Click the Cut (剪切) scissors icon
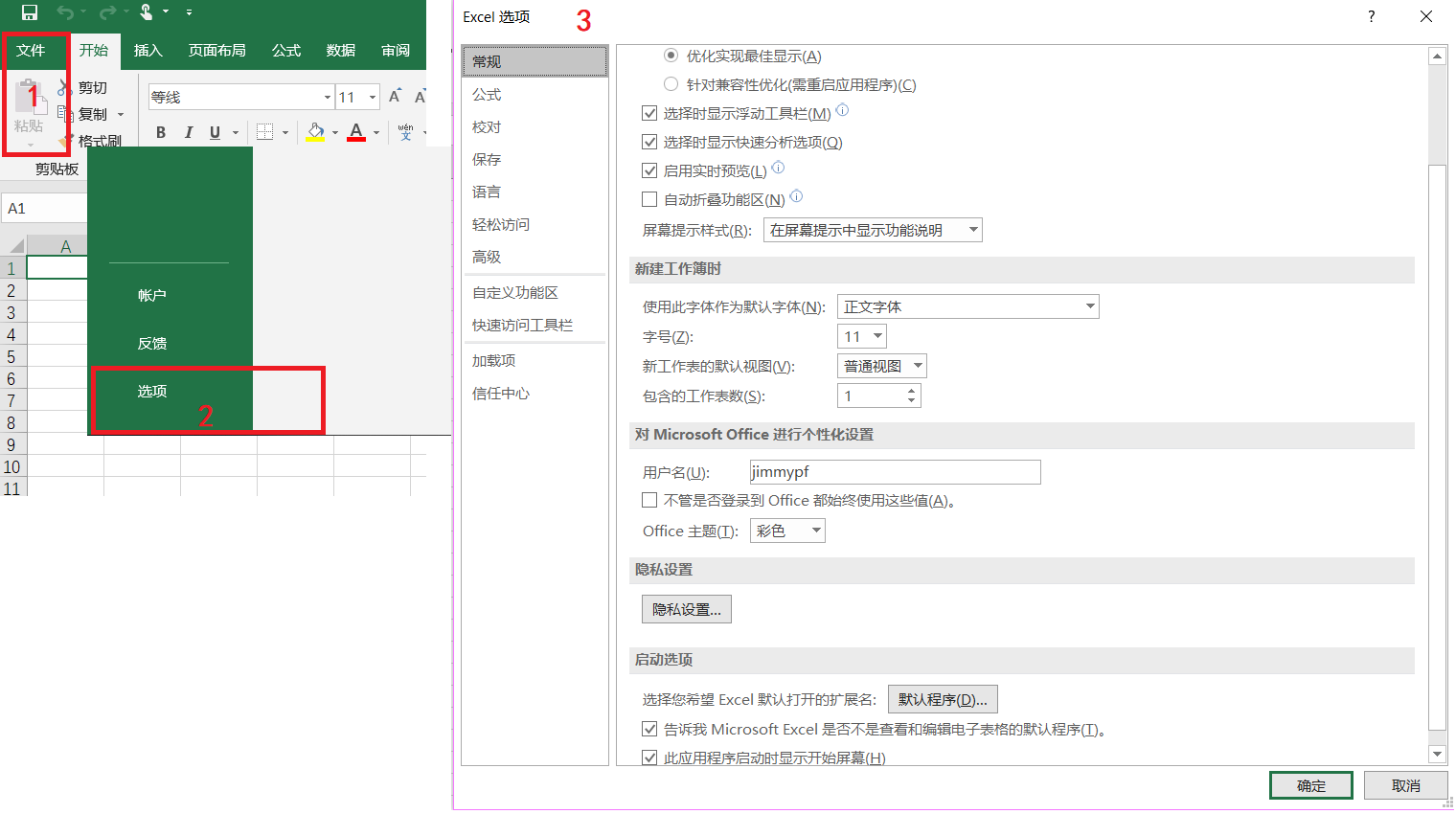1456x814 pixels. (x=65, y=87)
